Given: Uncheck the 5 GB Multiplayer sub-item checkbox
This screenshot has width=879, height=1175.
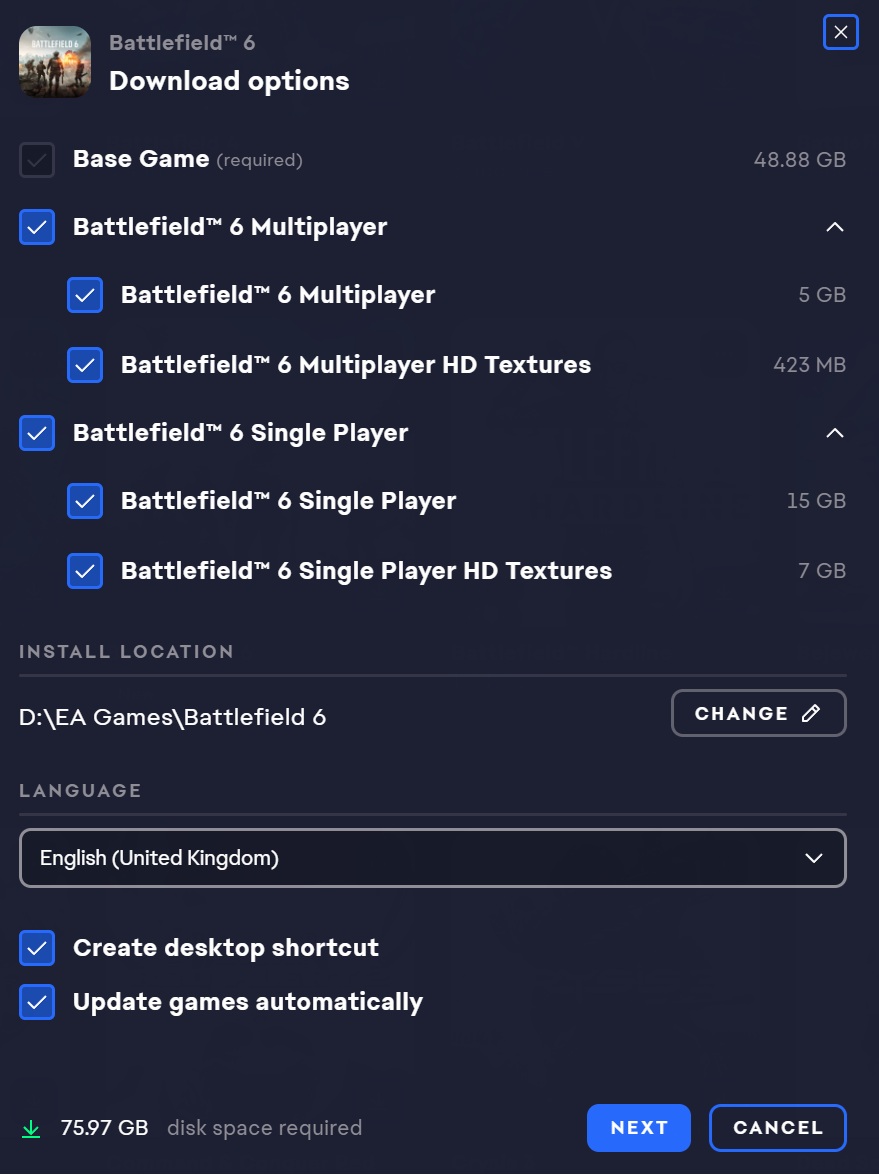Looking at the screenshot, I should [x=85, y=295].
